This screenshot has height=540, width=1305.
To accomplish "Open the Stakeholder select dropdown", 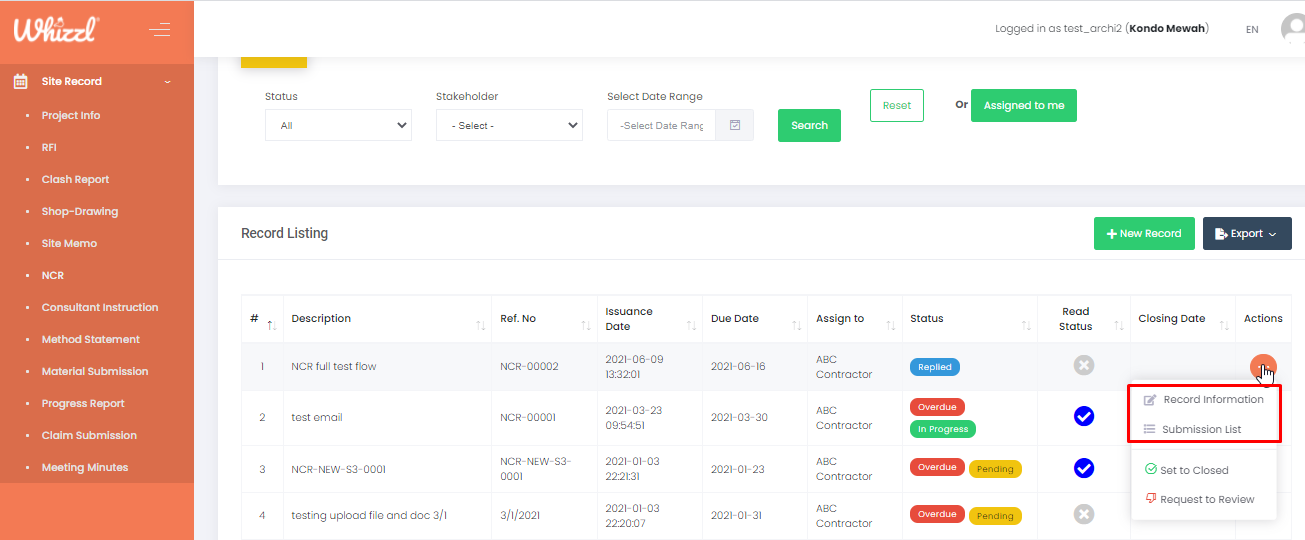I will pyautogui.click(x=509, y=126).
